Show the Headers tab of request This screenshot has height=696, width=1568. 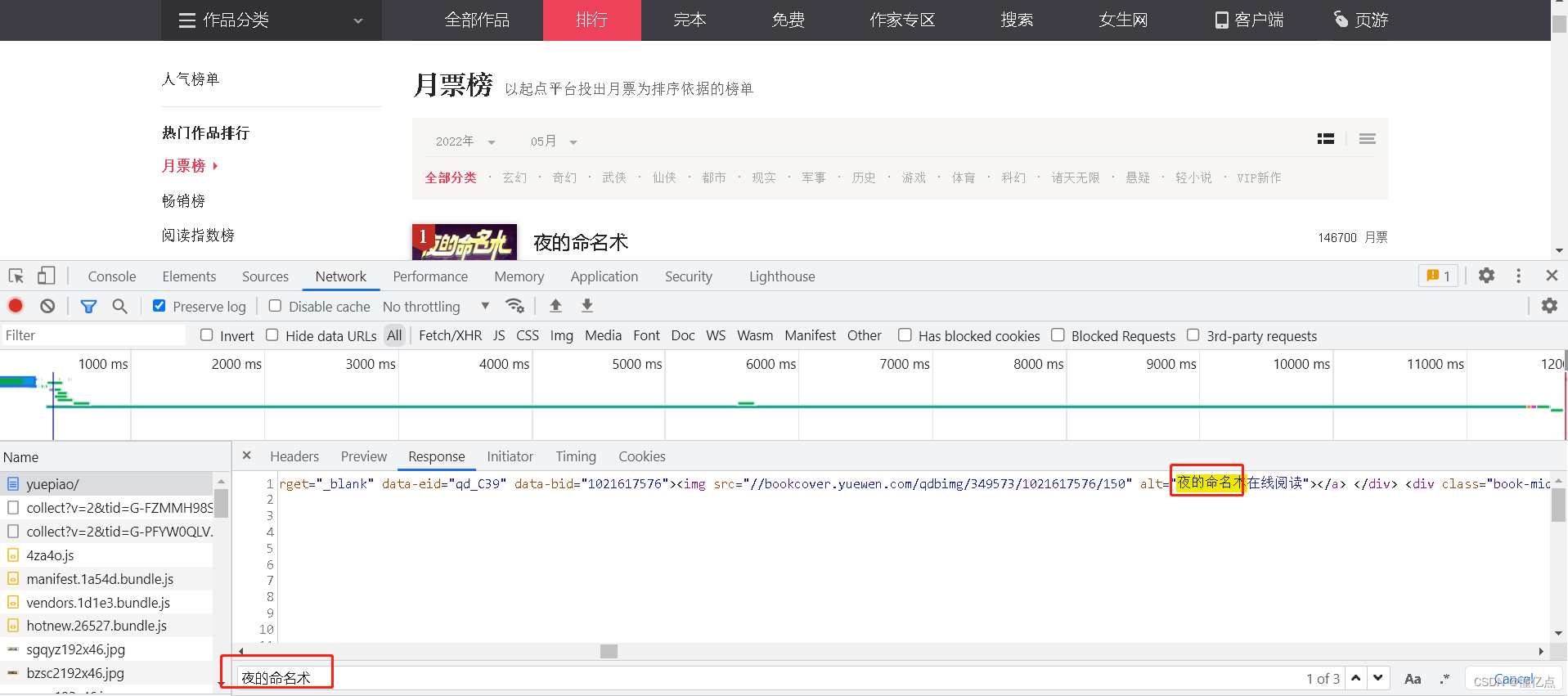coord(294,456)
